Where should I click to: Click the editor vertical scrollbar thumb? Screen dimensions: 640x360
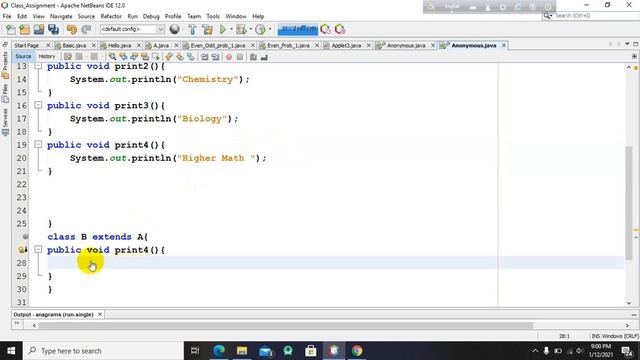[x=629, y=202]
